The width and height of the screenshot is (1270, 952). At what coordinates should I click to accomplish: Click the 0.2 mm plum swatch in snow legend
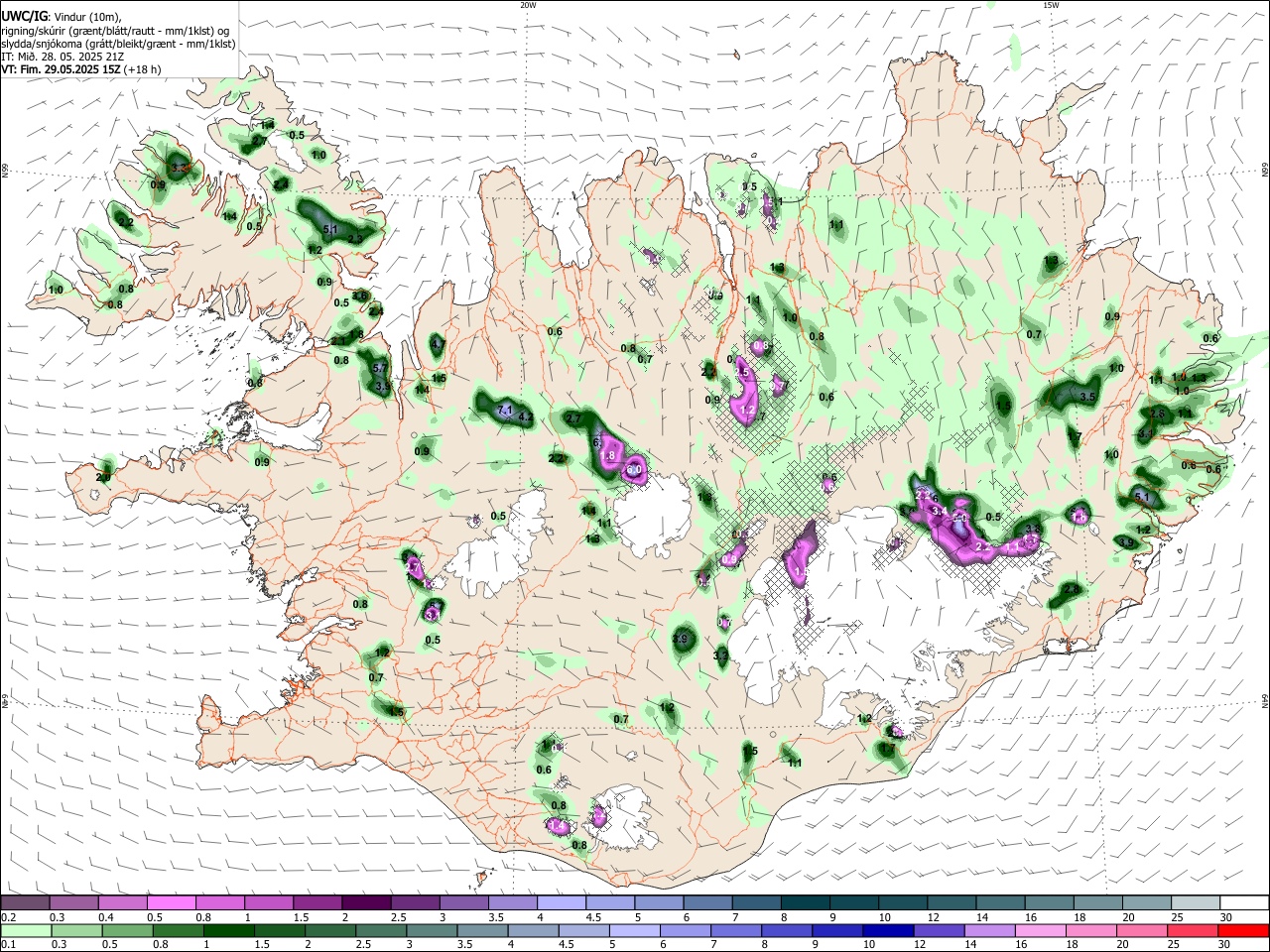coord(26,903)
